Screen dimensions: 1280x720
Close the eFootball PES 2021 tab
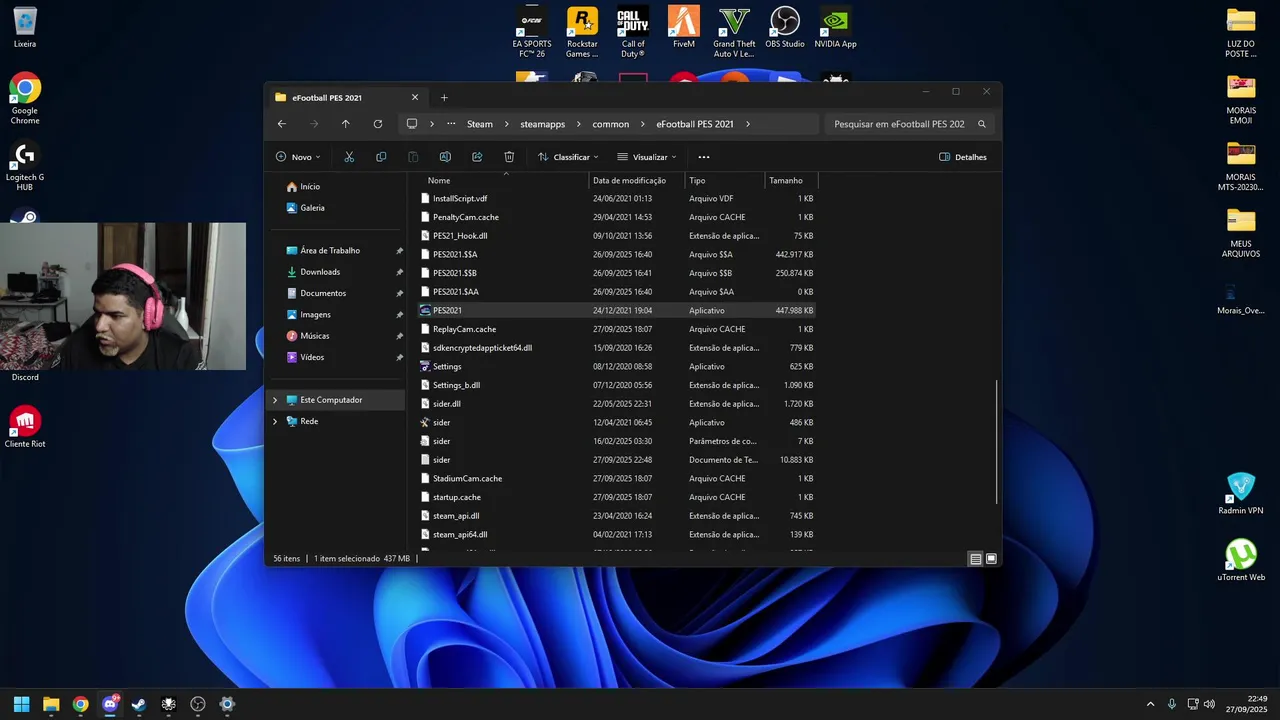coord(415,97)
